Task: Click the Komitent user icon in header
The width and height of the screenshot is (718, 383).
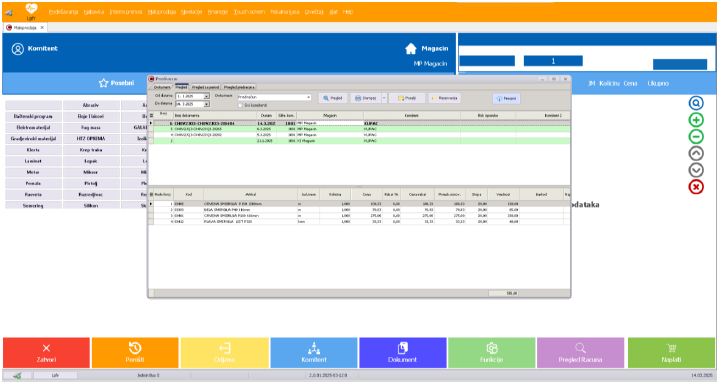Action: (x=17, y=49)
